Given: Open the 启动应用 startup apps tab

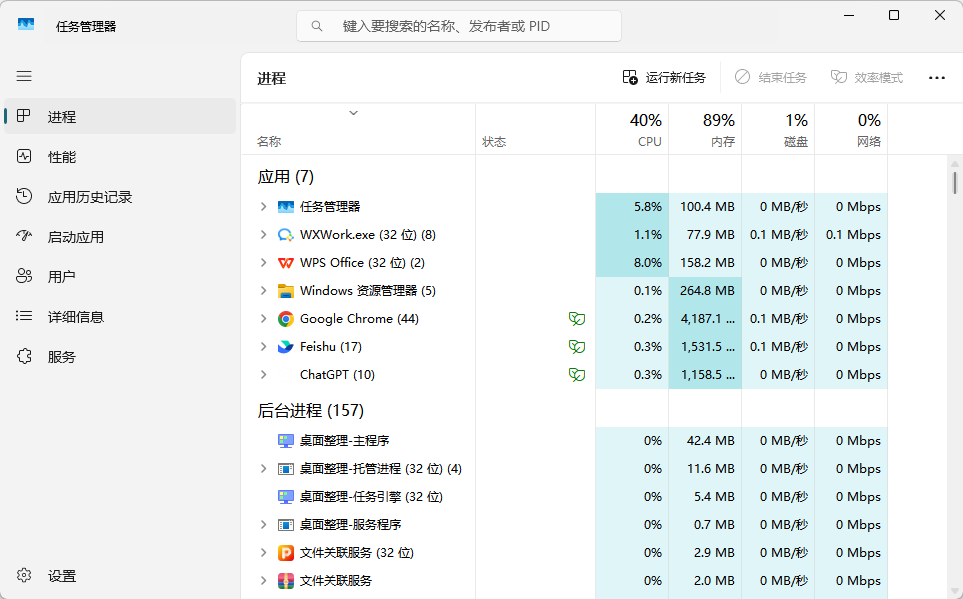Looking at the screenshot, I should [120, 237].
